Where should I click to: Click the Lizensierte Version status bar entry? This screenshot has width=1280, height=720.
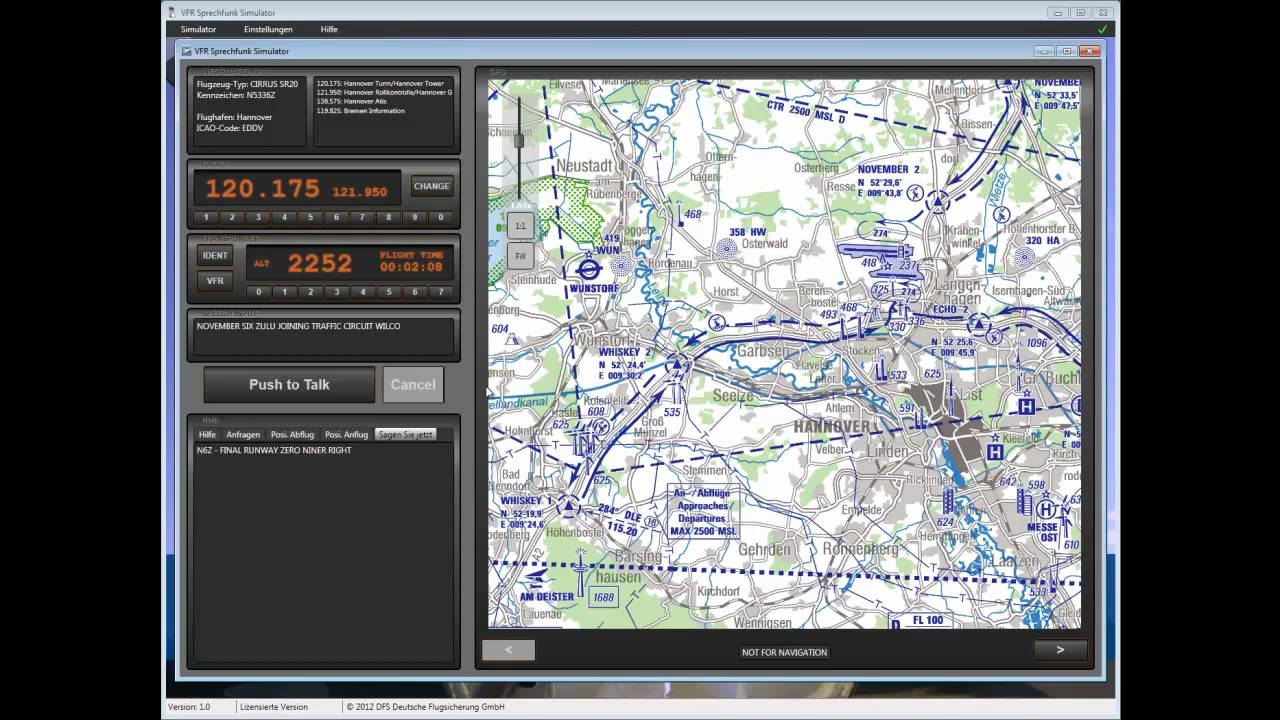[274, 707]
